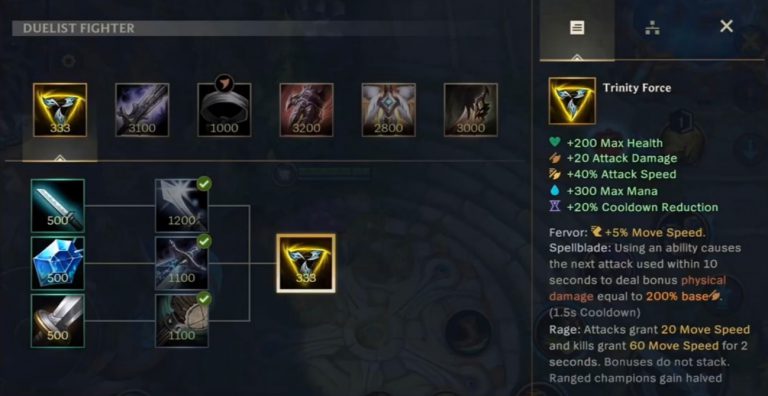The image size is (768, 396).
Task: Select the 500 gold blue Sapphire Crystal
Action: tap(58, 263)
